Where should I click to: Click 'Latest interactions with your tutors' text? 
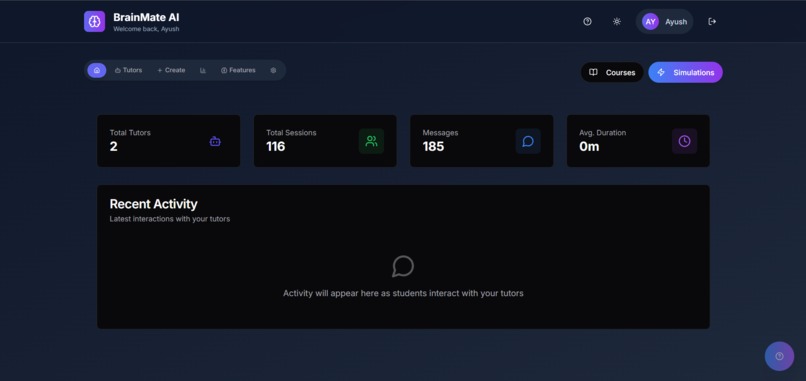click(170, 219)
